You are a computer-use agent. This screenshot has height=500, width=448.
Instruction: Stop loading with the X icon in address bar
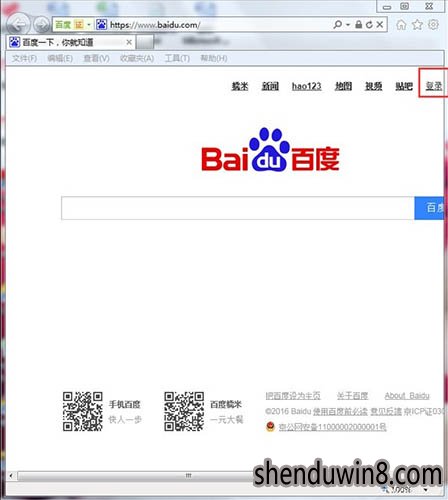click(380, 25)
